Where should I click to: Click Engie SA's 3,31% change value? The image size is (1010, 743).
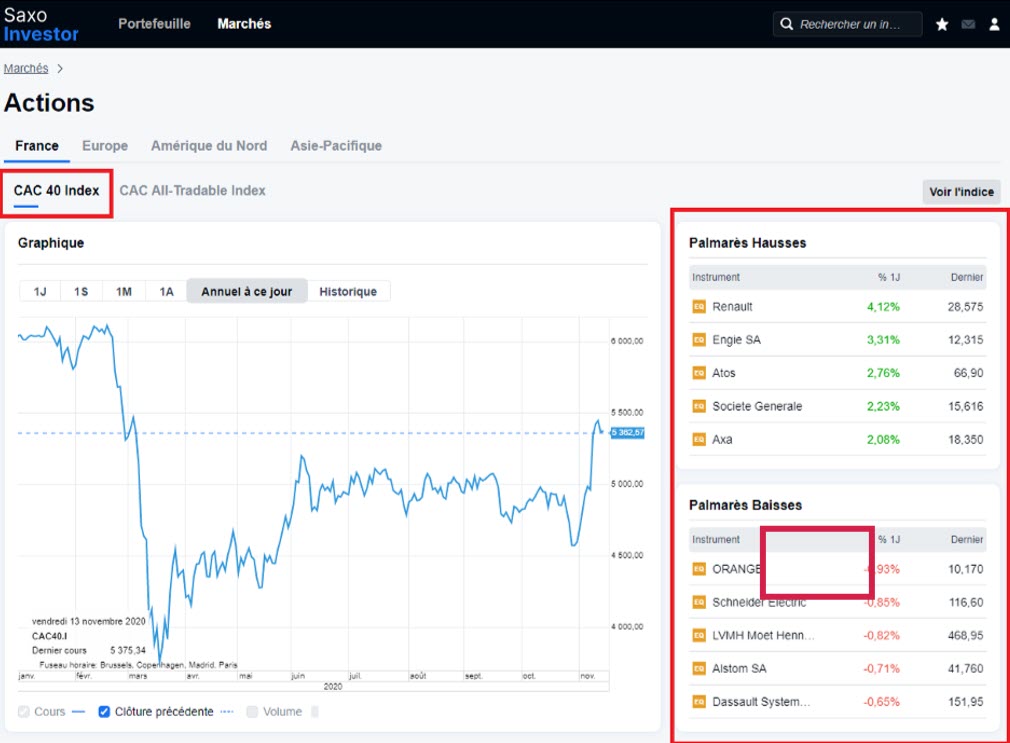pyautogui.click(x=883, y=340)
